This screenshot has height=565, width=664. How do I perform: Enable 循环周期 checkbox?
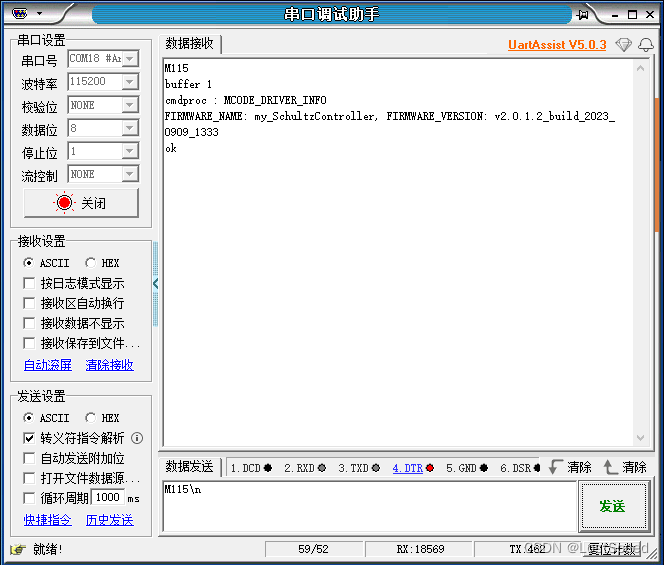pos(29,498)
